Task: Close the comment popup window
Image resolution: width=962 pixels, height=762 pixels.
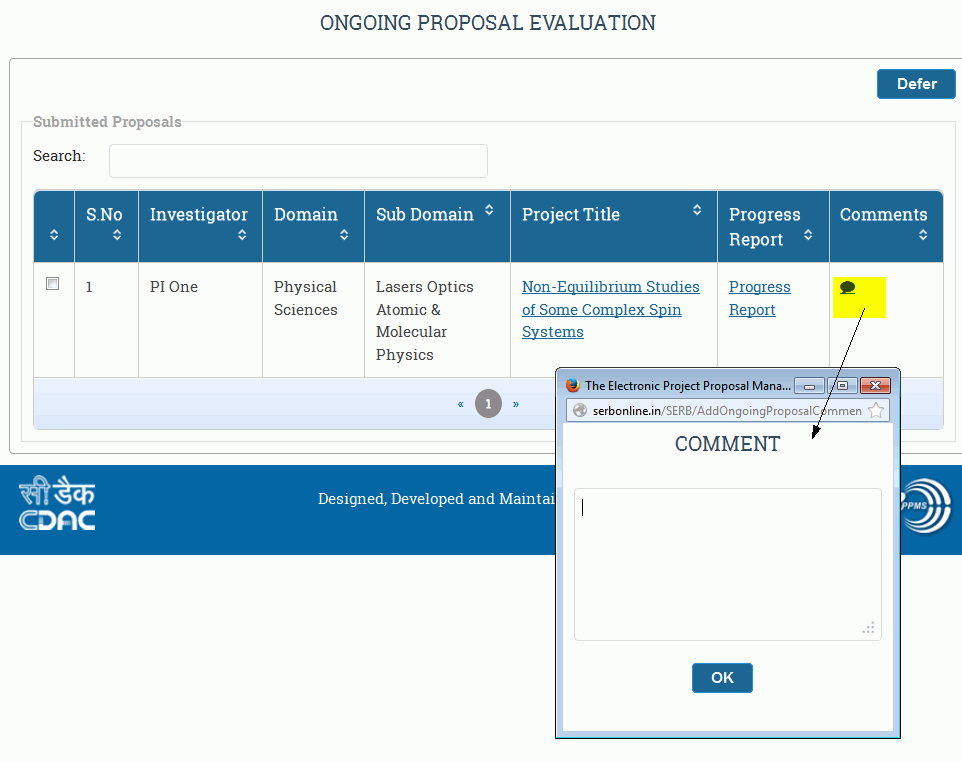Action: (875, 385)
